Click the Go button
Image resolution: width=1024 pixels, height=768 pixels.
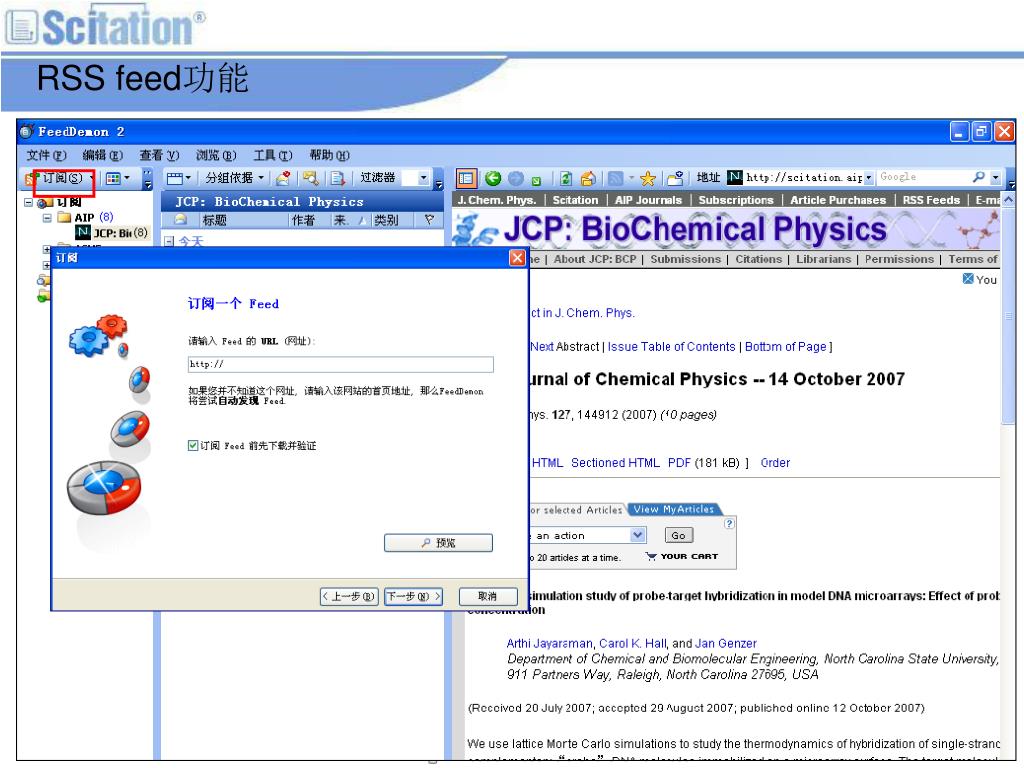pyautogui.click(x=679, y=536)
